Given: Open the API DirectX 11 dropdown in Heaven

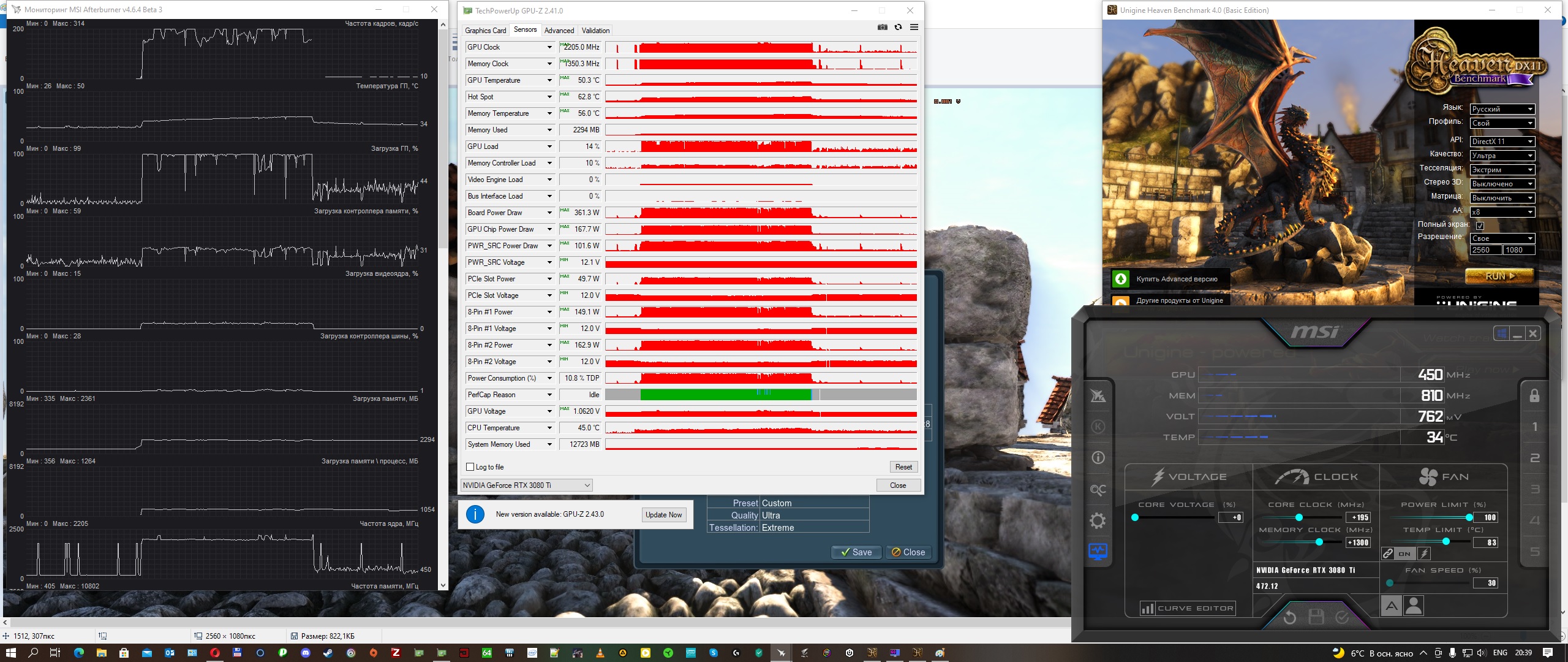Looking at the screenshot, I should [1502, 142].
